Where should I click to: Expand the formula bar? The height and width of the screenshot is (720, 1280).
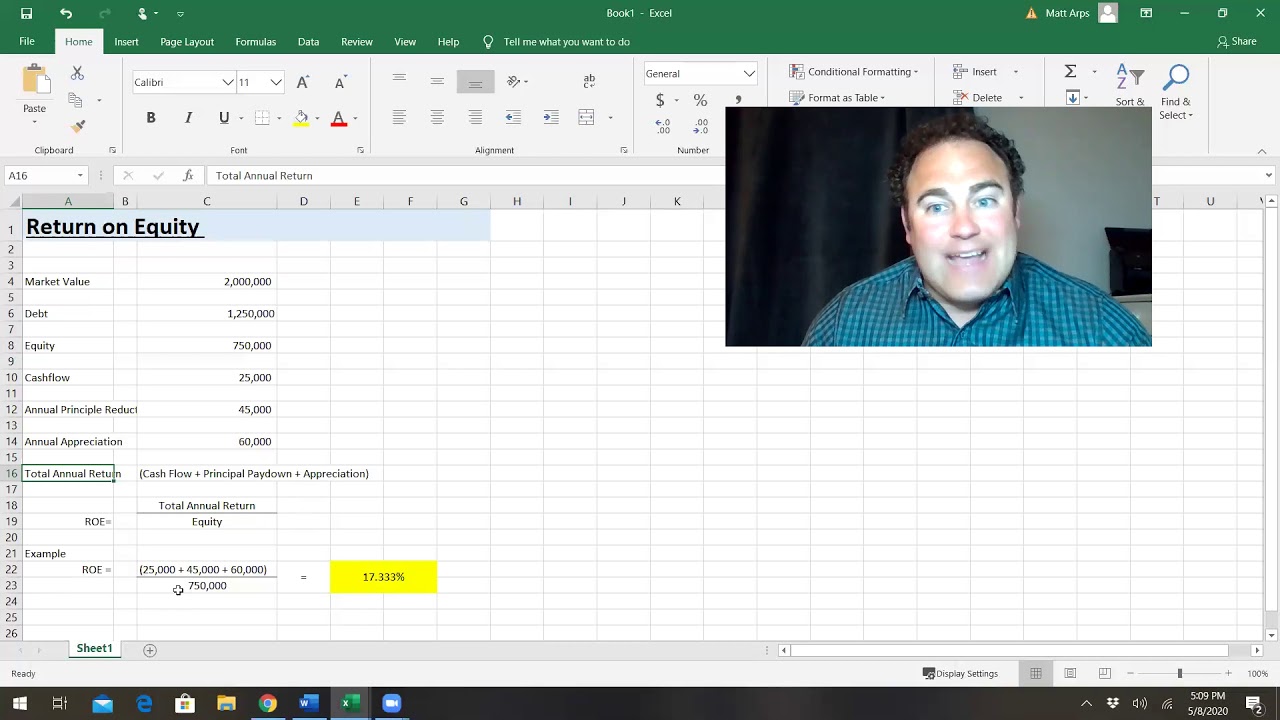tap(1268, 175)
